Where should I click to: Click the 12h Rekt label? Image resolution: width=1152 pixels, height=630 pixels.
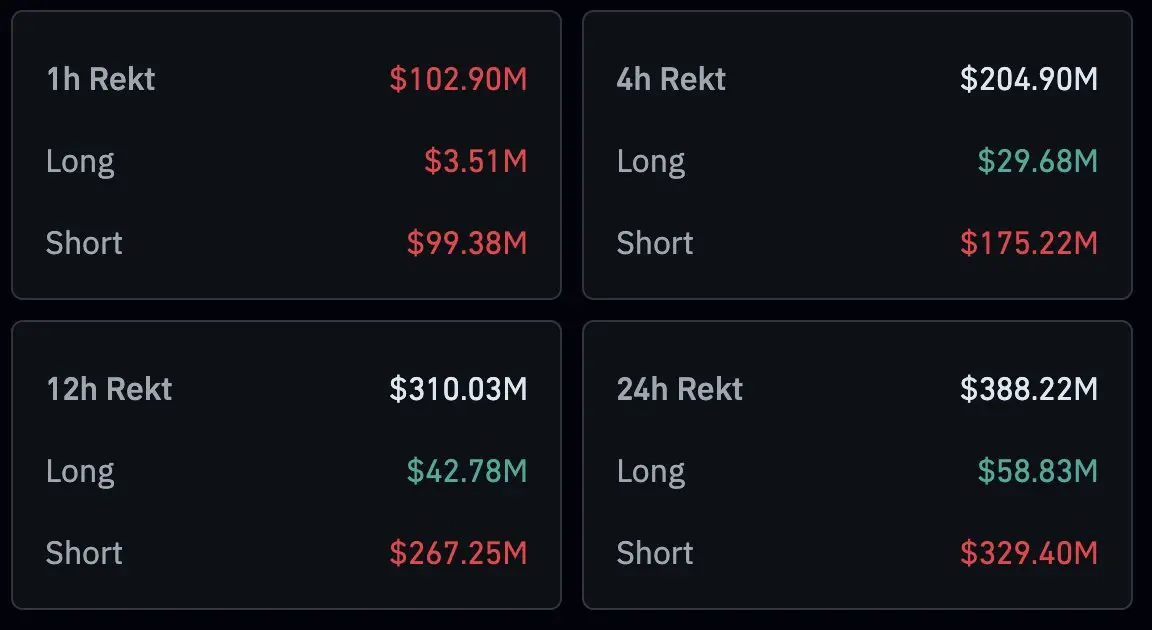tap(109, 389)
